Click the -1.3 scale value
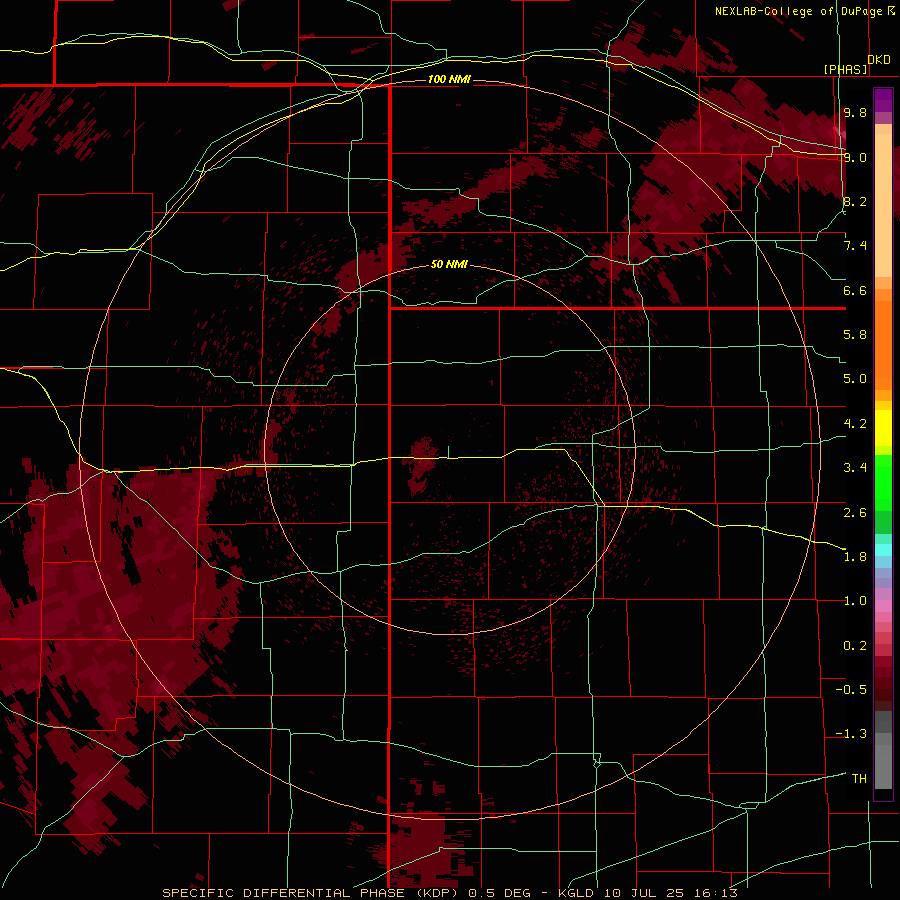 point(851,734)
